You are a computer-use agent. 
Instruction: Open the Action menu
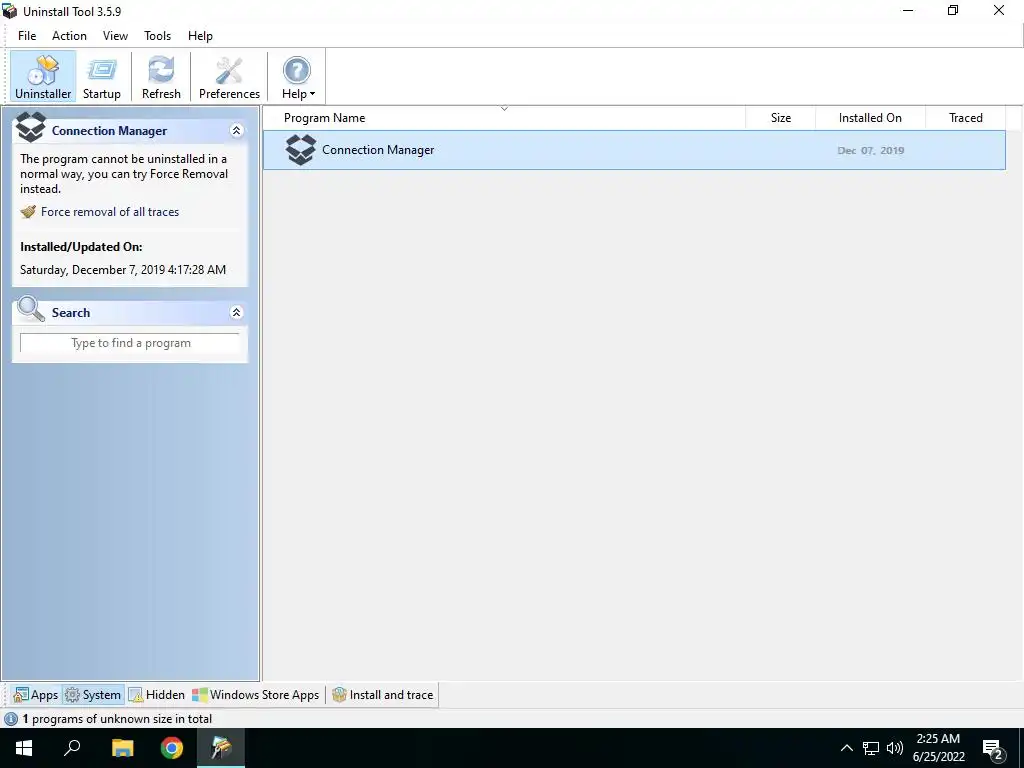[x=69, y=36]
